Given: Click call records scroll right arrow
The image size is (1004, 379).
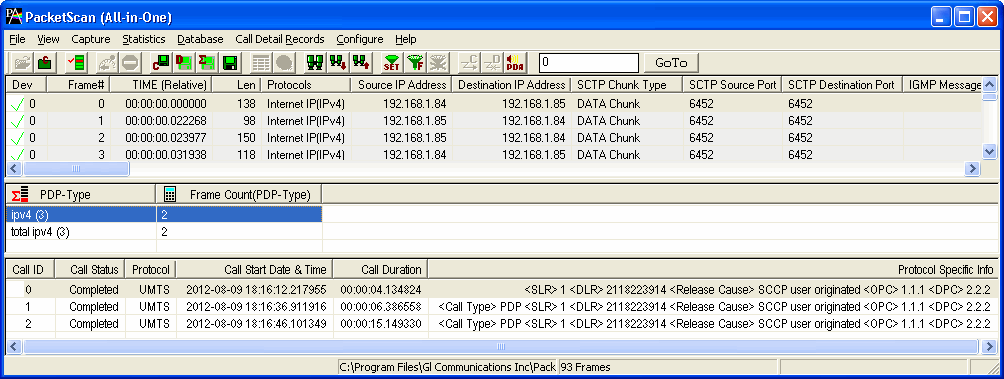Looking at the screenshot, I should tap(989, 346).
